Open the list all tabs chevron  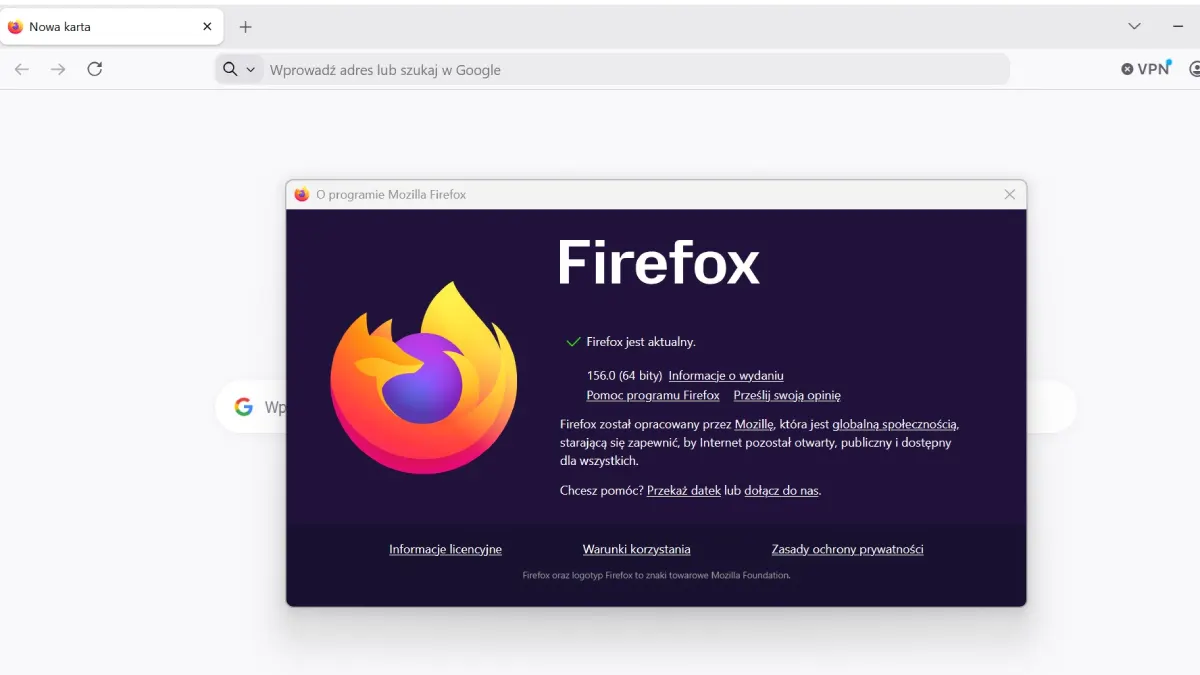(x=1134, y=27)
